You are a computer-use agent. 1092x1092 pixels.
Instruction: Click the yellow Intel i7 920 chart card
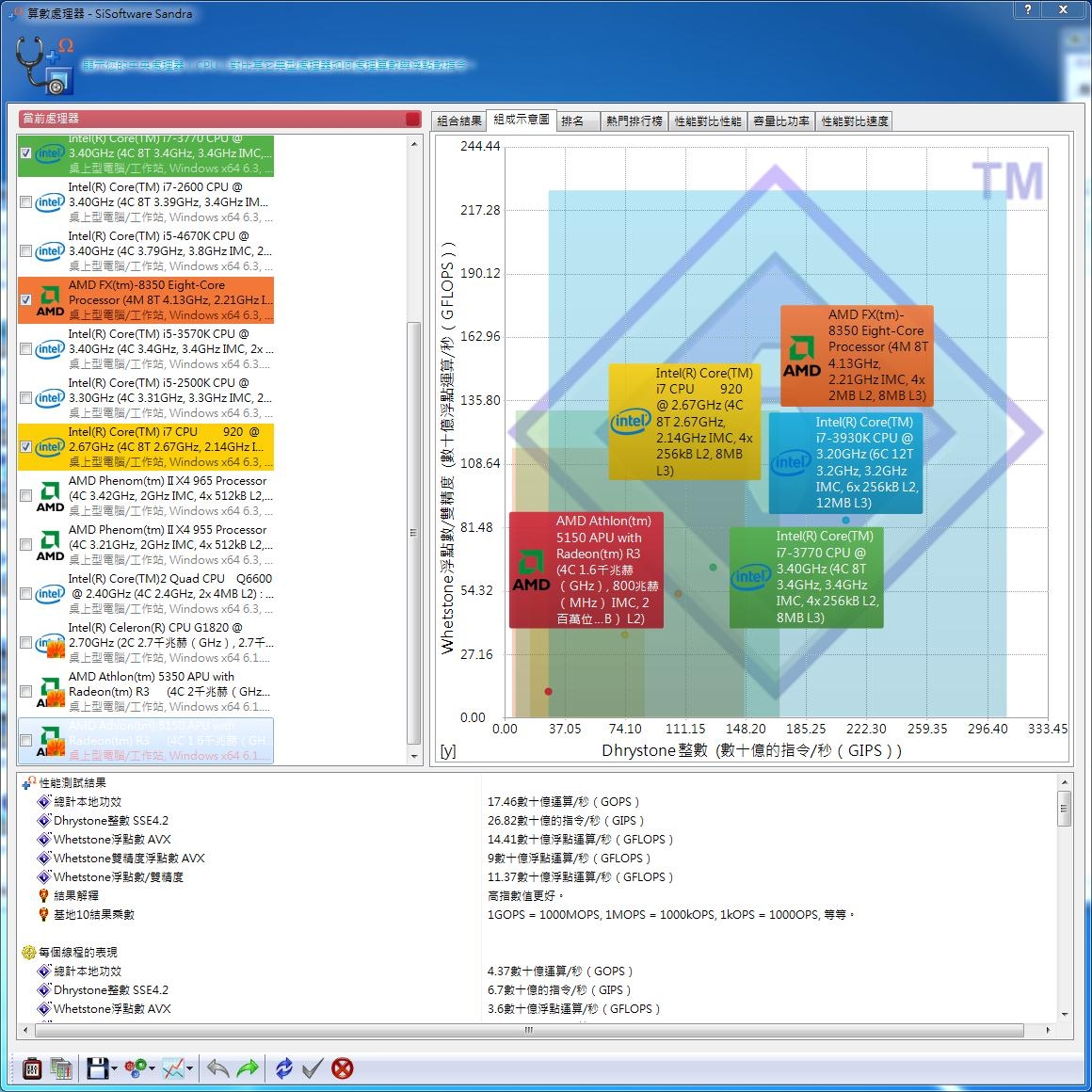pos(684,422)
